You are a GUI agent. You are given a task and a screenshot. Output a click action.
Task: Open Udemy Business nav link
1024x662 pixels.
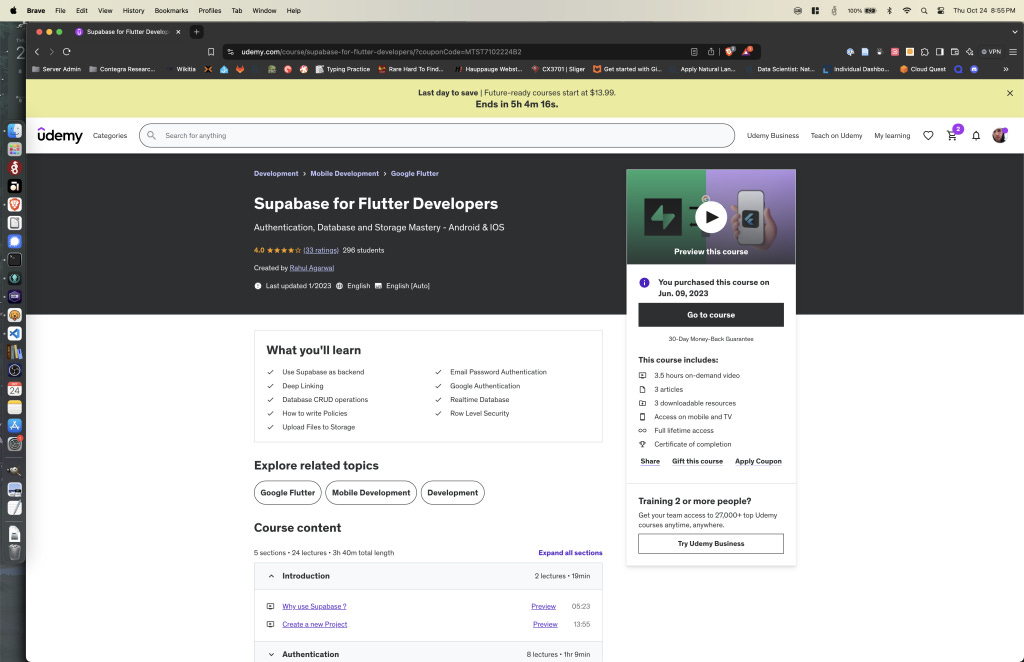pos(773,136)
